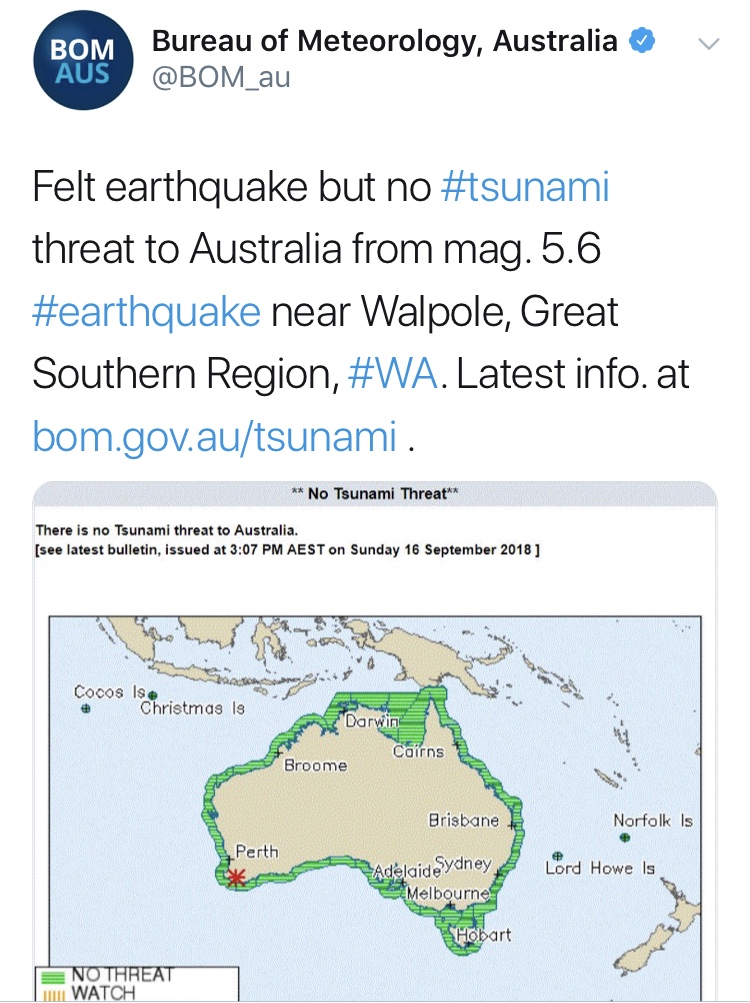
Task: Expand the tweet options chevron
Action: (708, 43)
